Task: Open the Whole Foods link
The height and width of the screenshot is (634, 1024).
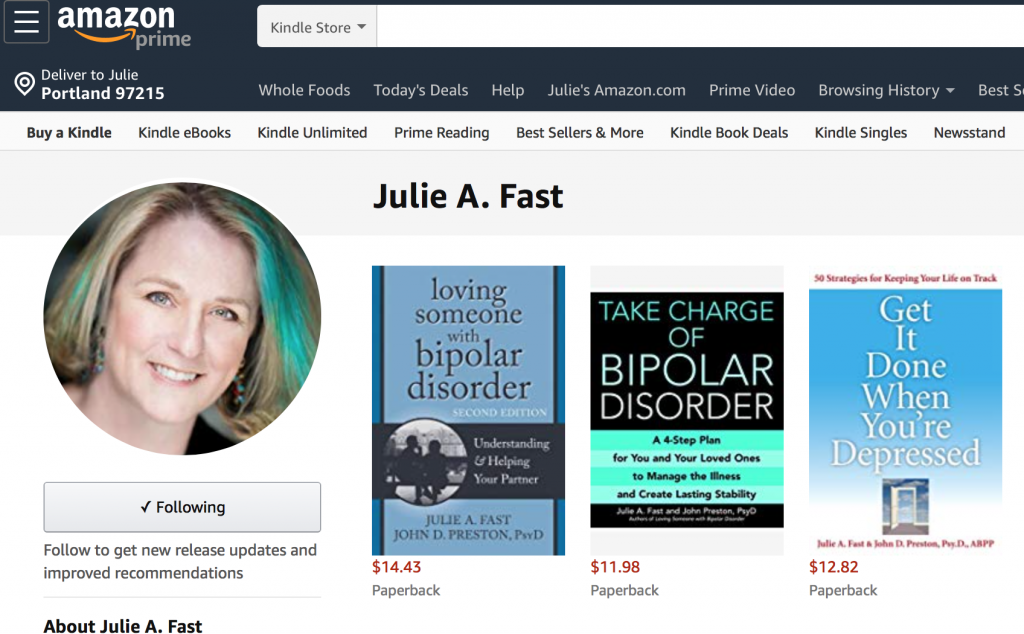Action: pos(304,90)
